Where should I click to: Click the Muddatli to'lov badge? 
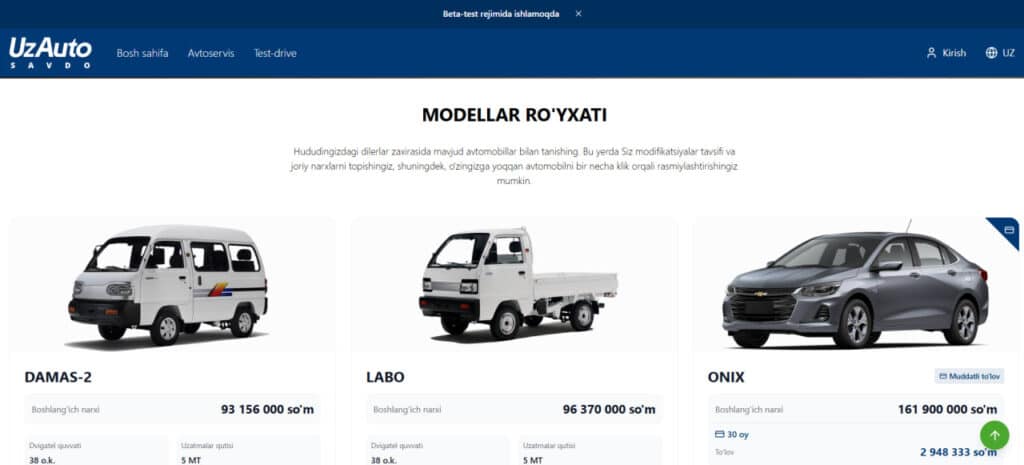(x=969, y=377)
